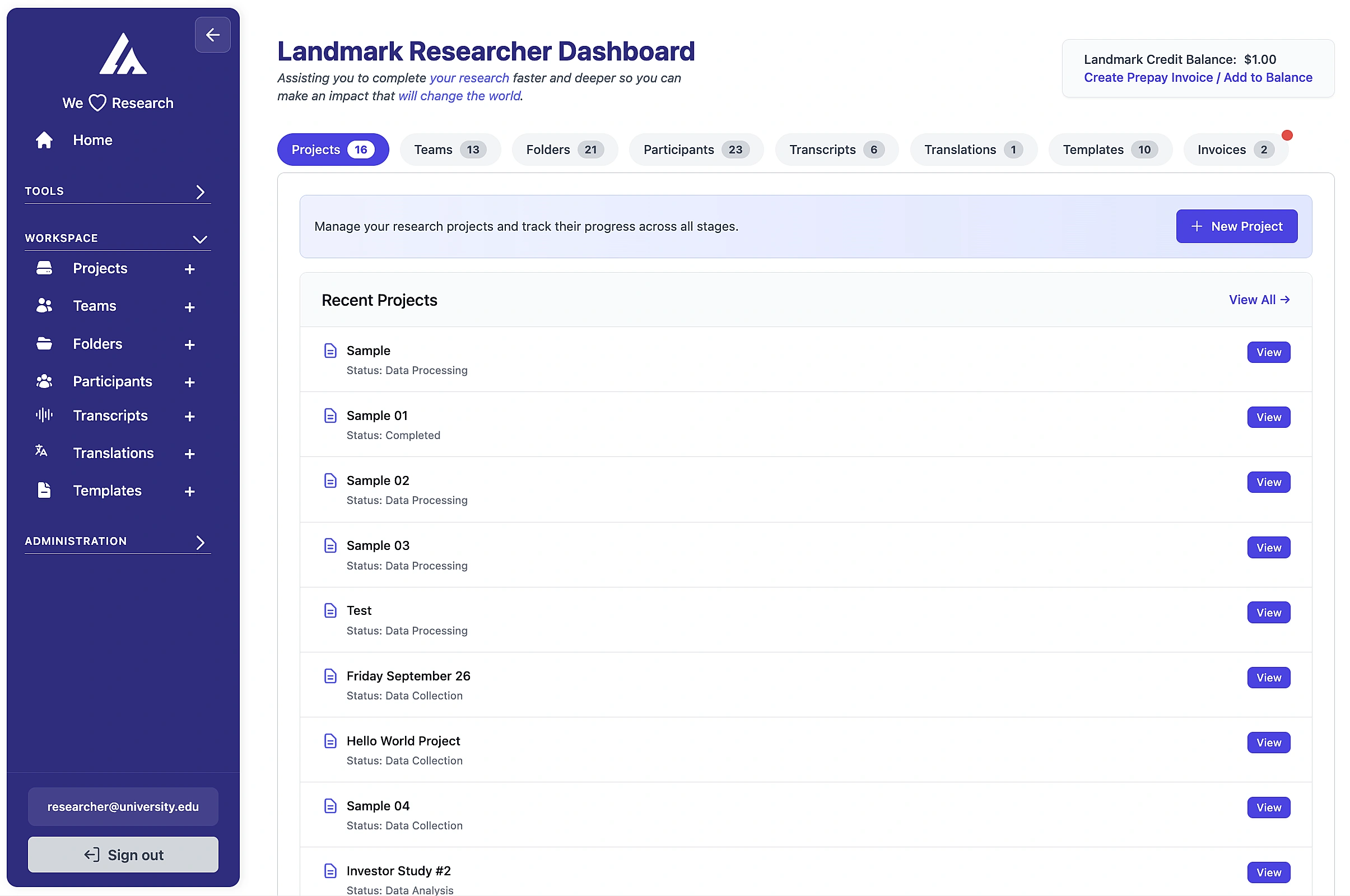
Task: Switch to the Transcripts tab
Action: coord(836,150)
